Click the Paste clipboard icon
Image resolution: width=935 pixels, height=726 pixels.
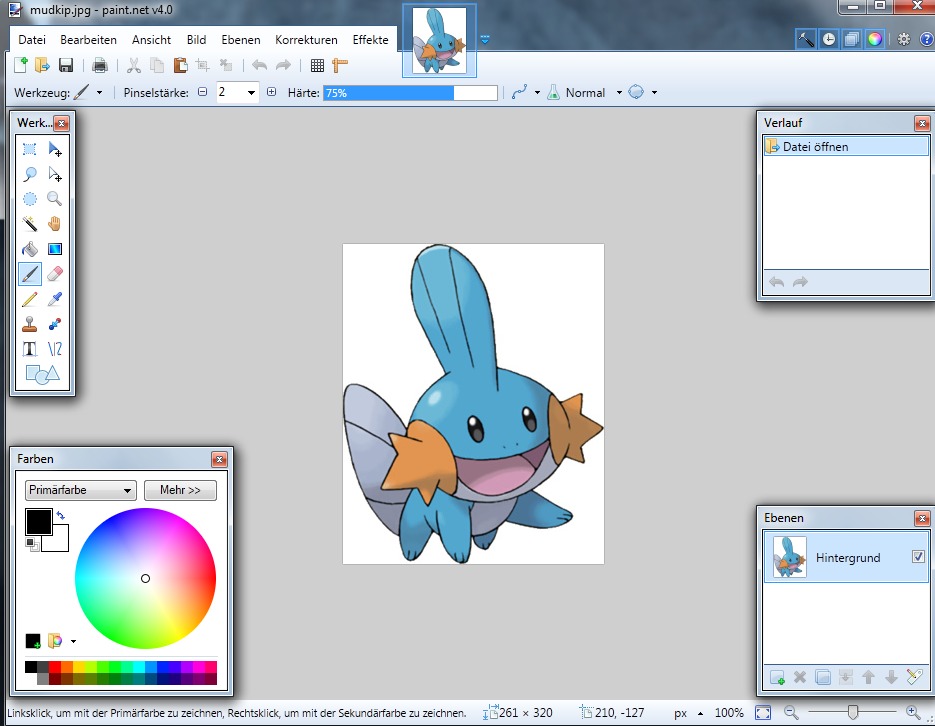coord(180,65)
